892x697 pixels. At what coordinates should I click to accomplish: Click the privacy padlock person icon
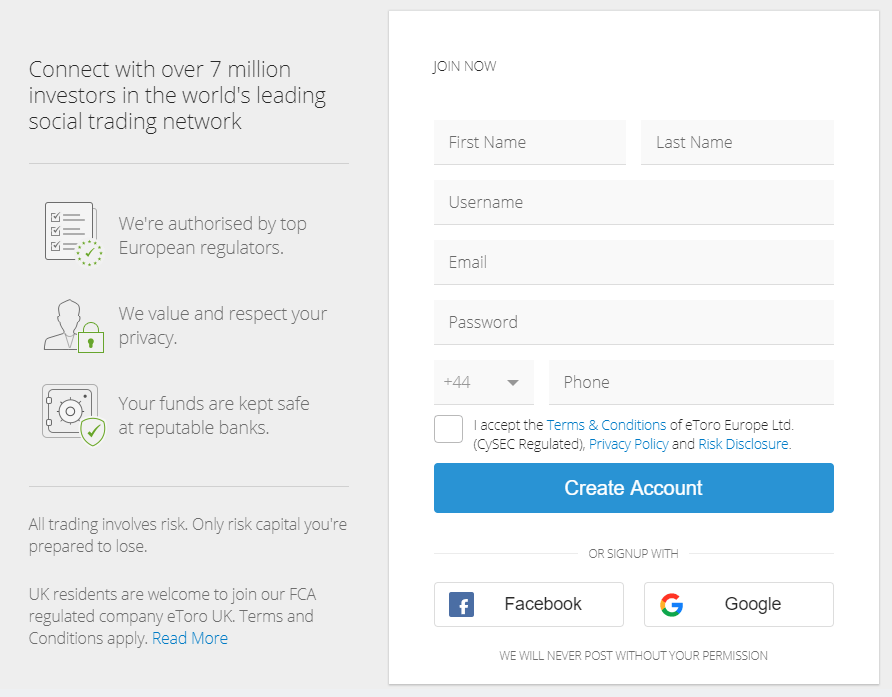(x=73, y=325)
